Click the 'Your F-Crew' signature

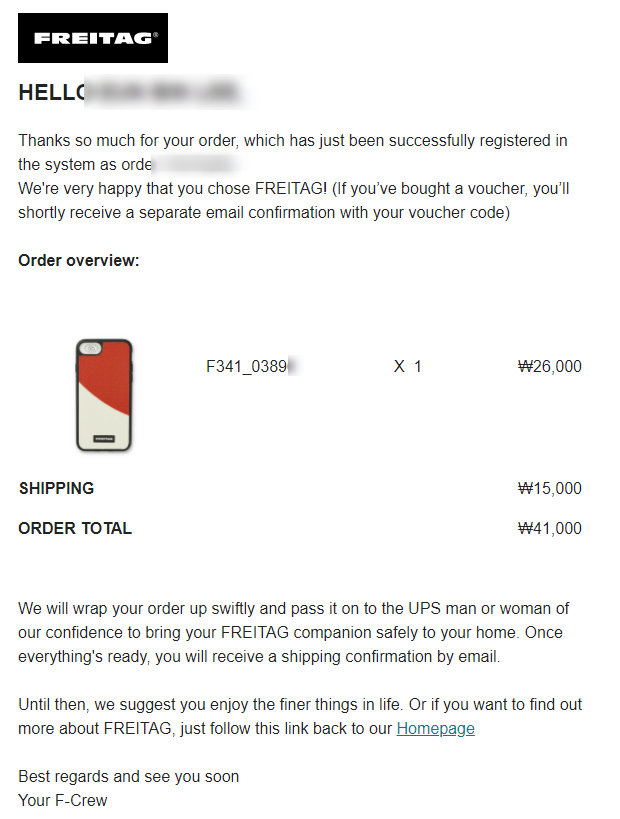click(x=63, y=801)
